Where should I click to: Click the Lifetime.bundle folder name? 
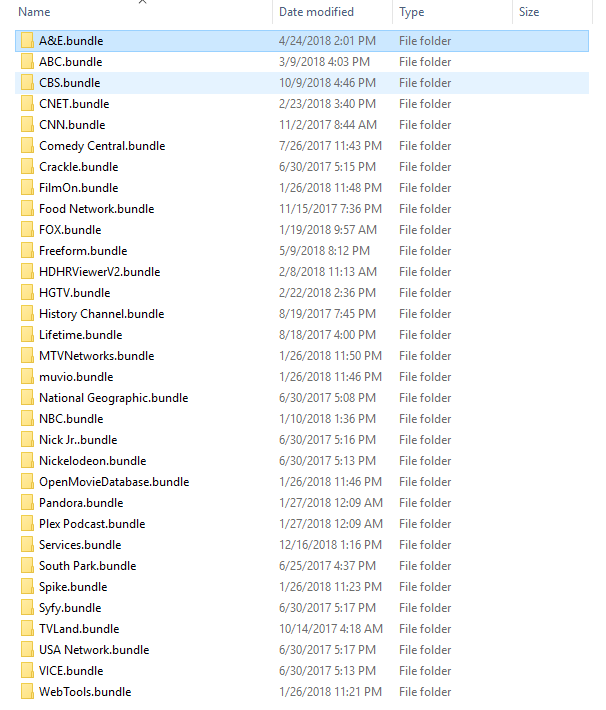81,335
